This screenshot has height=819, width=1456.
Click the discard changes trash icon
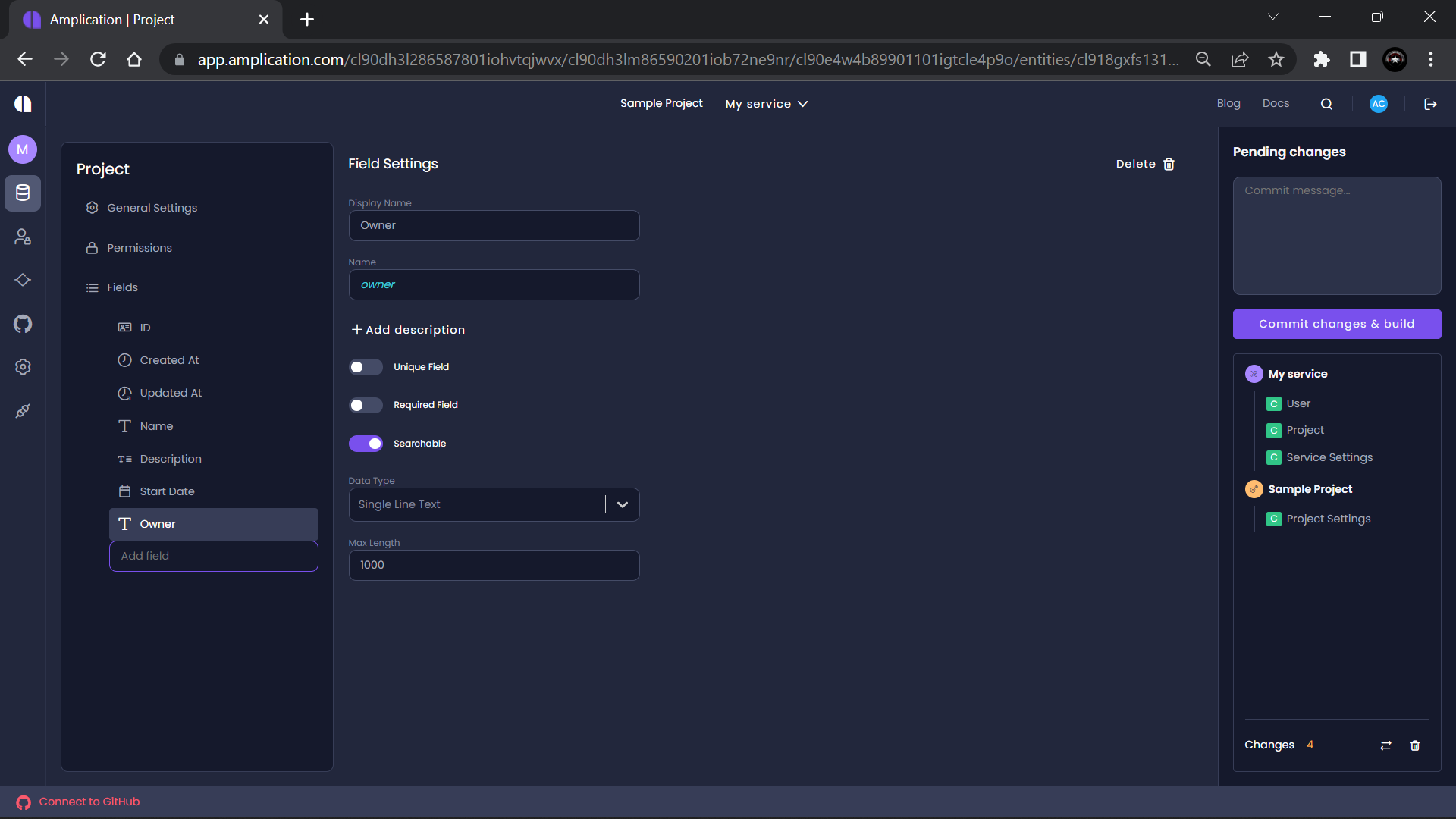click(1414, 745)
